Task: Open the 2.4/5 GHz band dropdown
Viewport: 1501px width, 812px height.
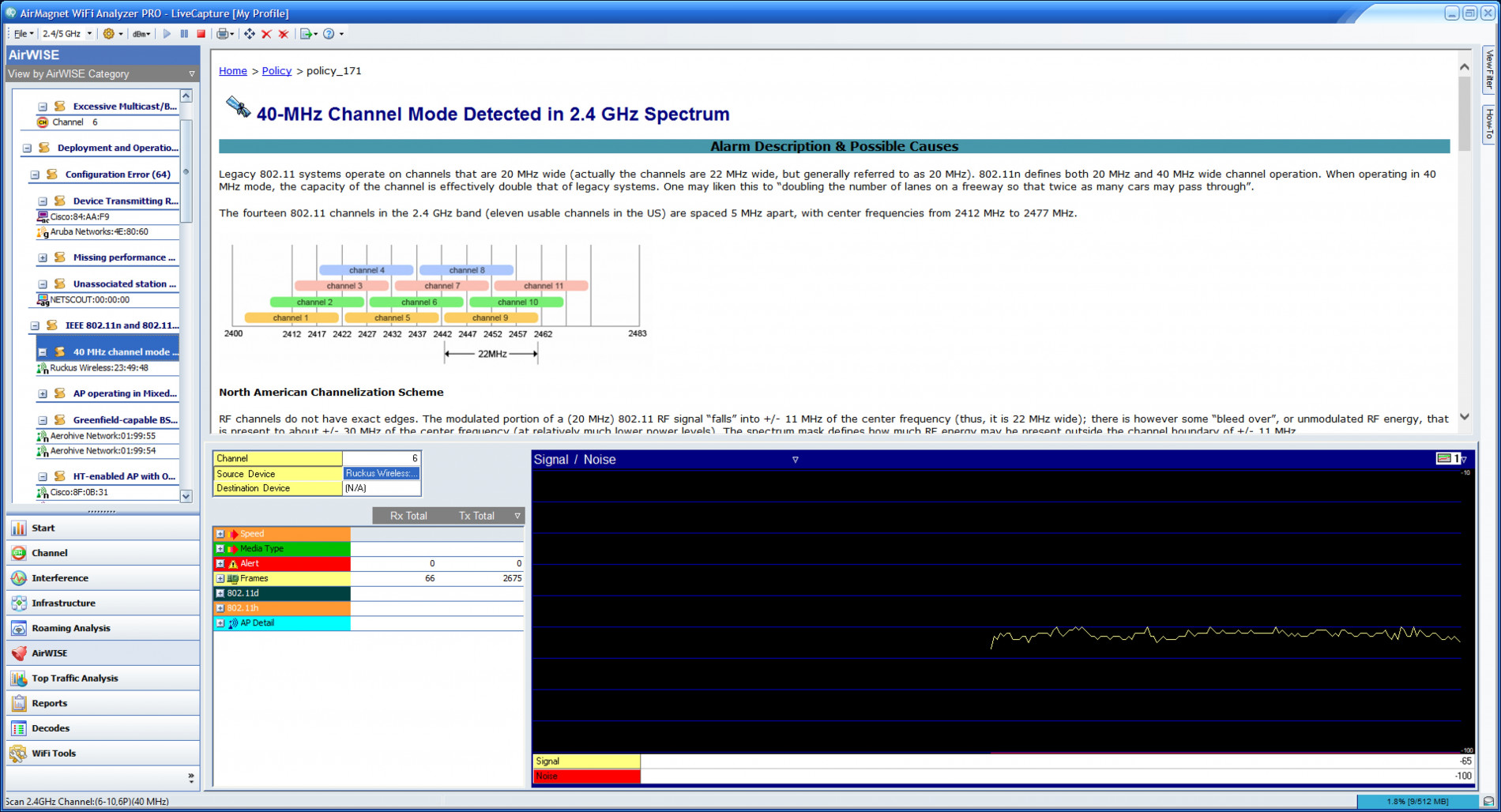Action: 66,34
